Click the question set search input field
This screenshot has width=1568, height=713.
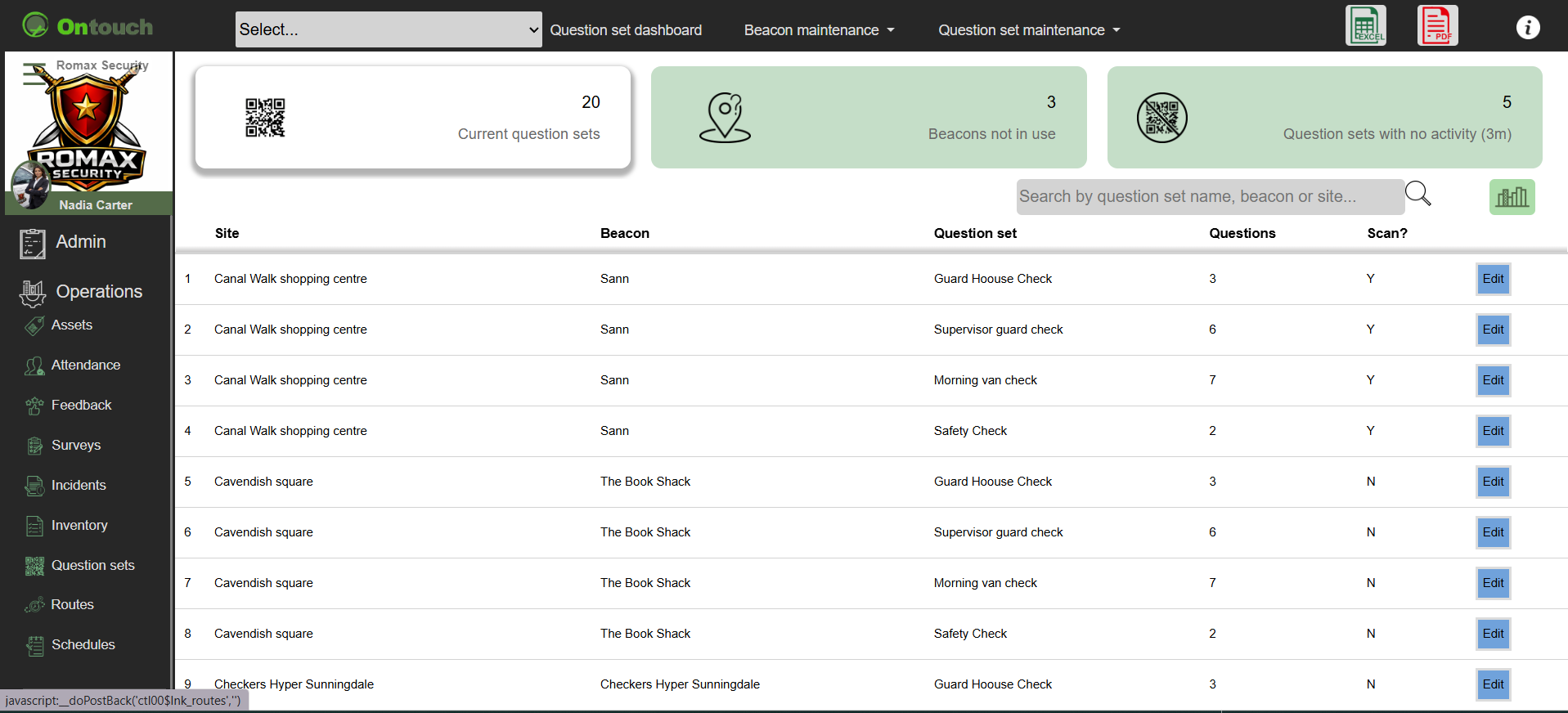1210,197
